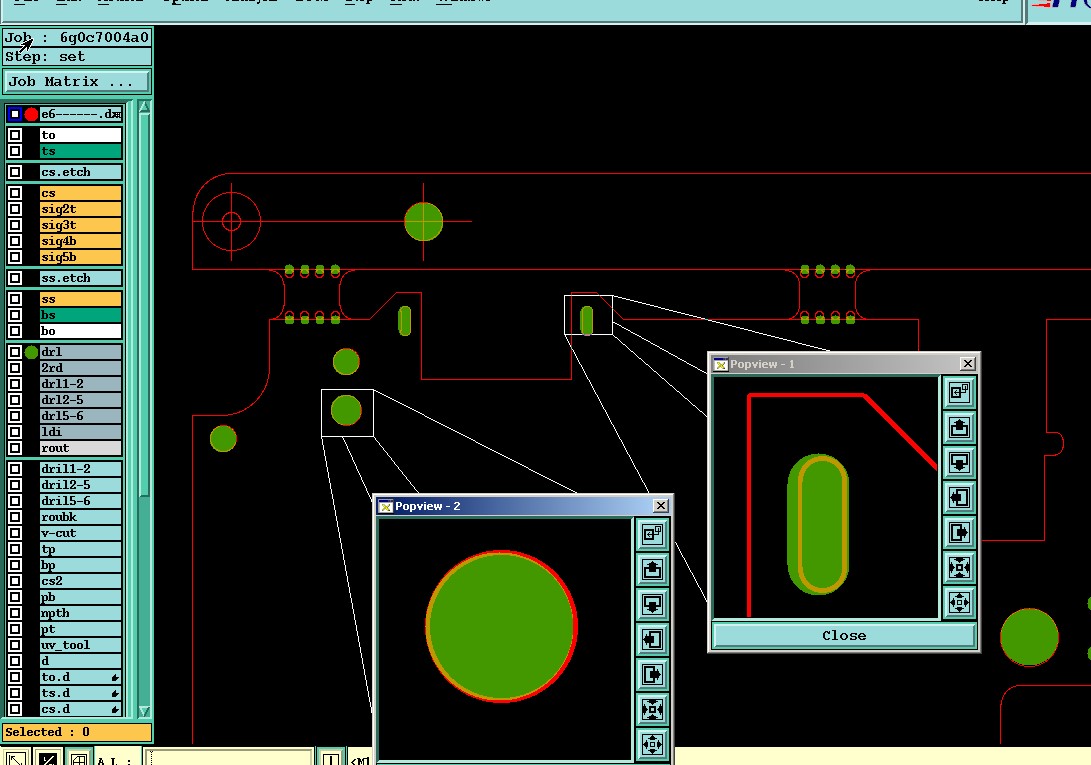Toggle checkbox for ss.etch layer
This screenshot has height=765, width=1091.
[x=15, y=278]
